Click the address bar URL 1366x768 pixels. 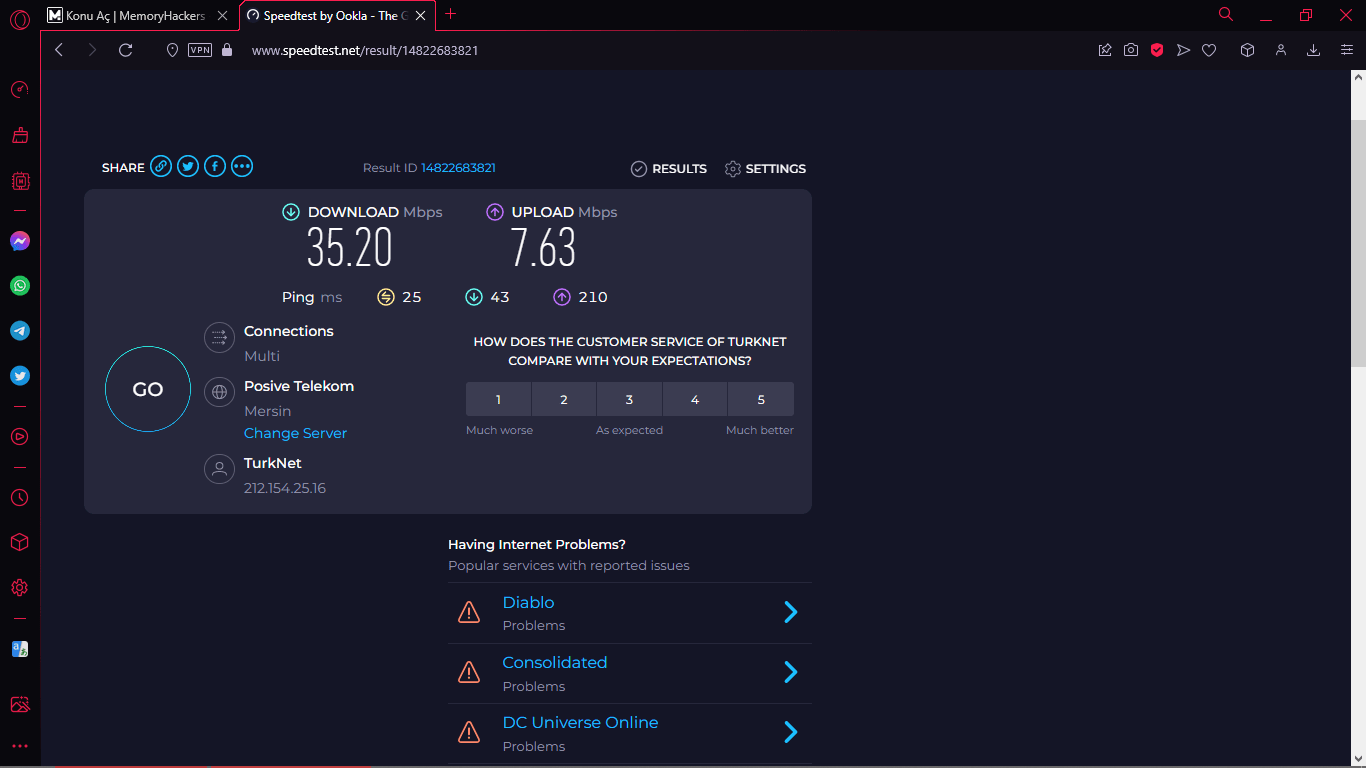pyautogui.click(x=365, y=50)
